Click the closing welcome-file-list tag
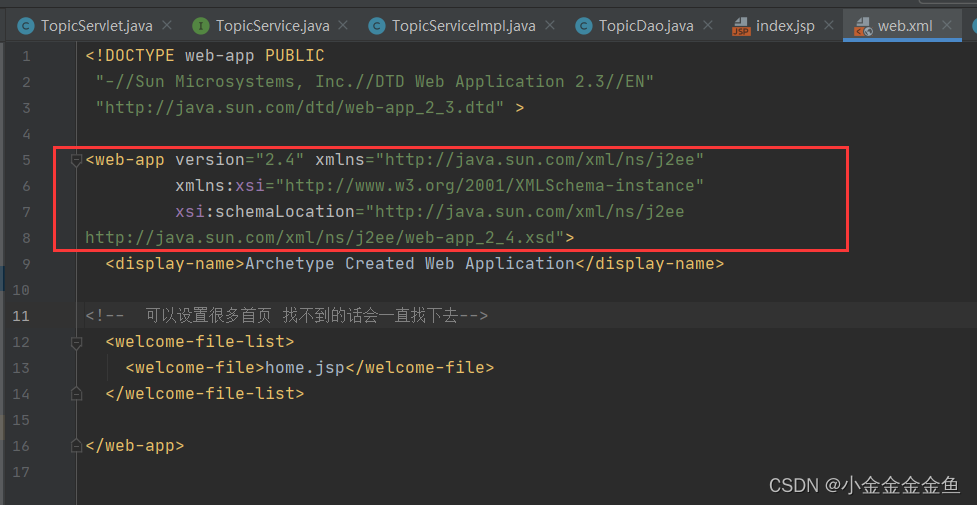Viewport: 977px width, 505px height. [x=205, y=394]
